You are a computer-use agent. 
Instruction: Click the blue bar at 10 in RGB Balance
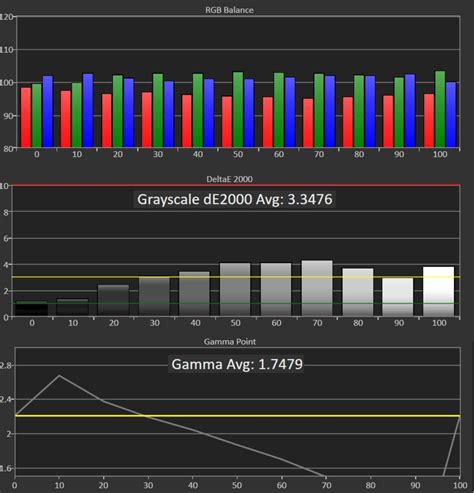[88, 111]
